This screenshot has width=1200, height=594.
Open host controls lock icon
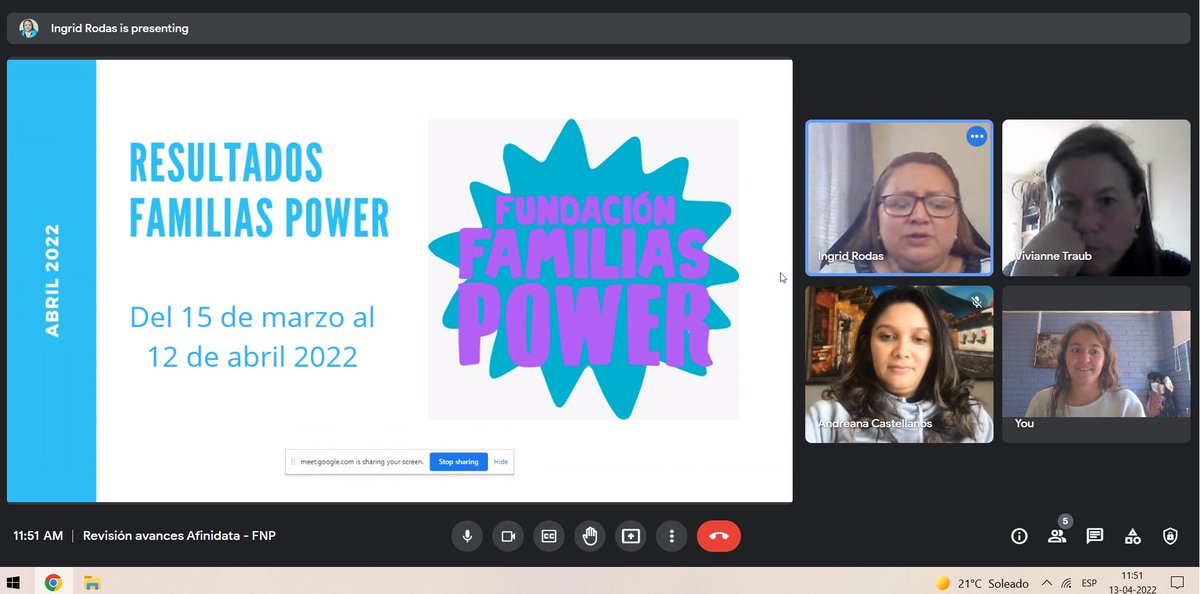1170,536
